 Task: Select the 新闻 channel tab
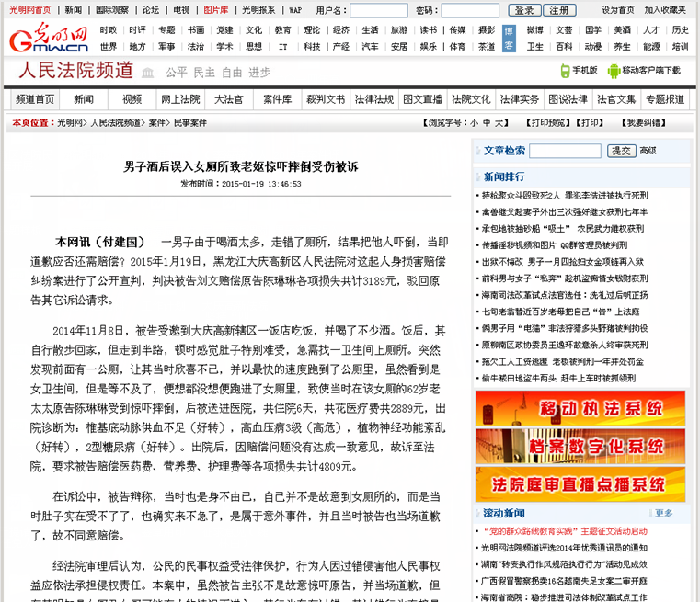(84, 100)
